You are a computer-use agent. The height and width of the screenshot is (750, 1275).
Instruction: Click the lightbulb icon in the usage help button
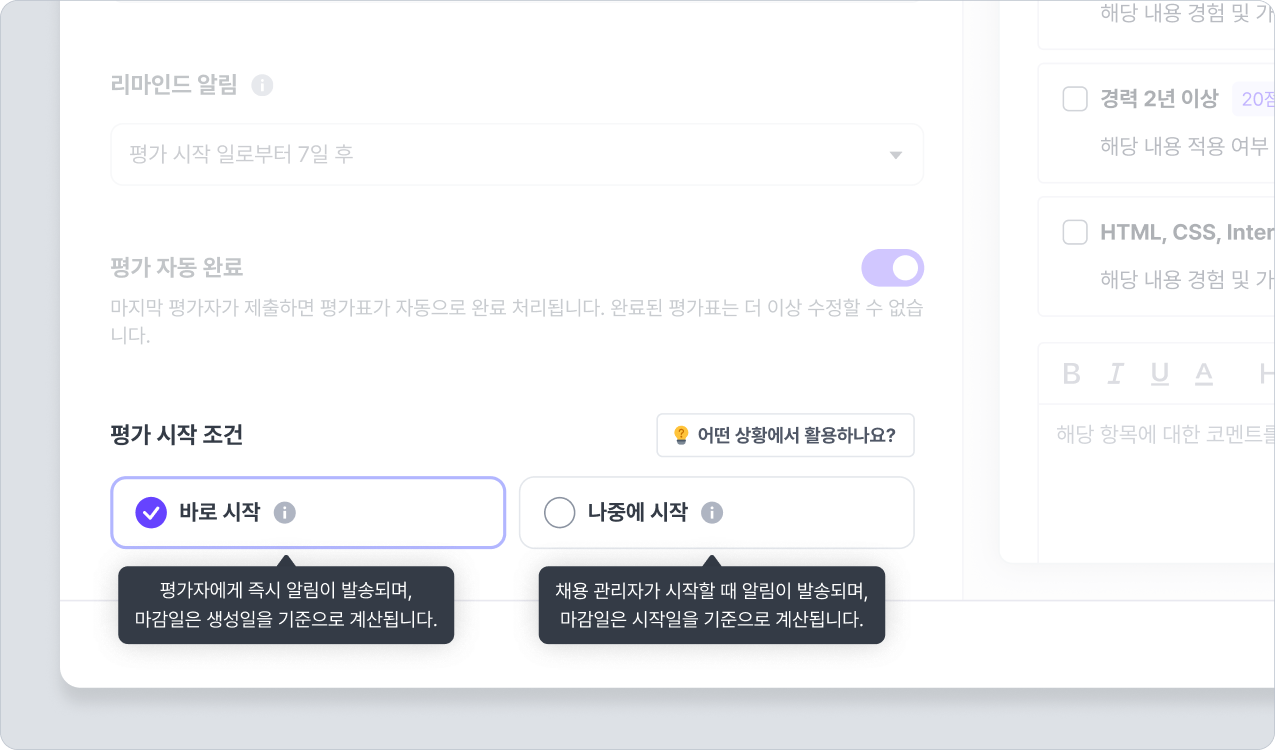point(681,435)
